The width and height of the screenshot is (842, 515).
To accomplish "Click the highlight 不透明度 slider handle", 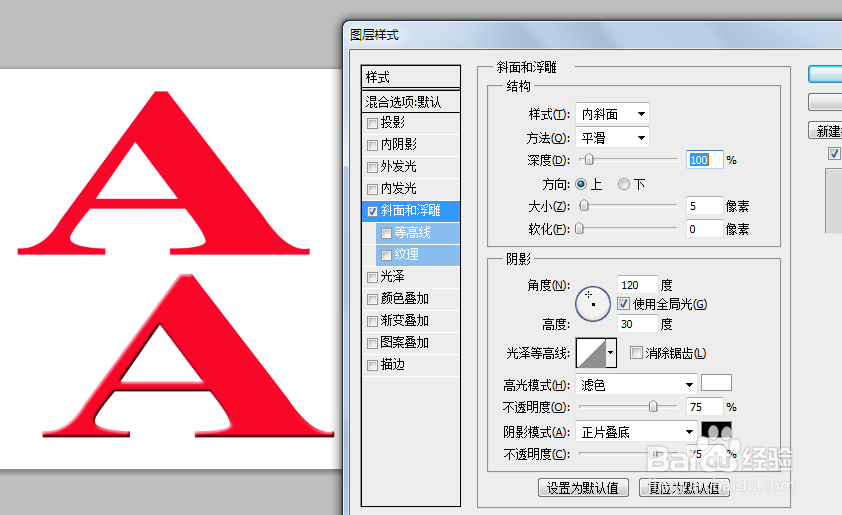I will 653,407.
